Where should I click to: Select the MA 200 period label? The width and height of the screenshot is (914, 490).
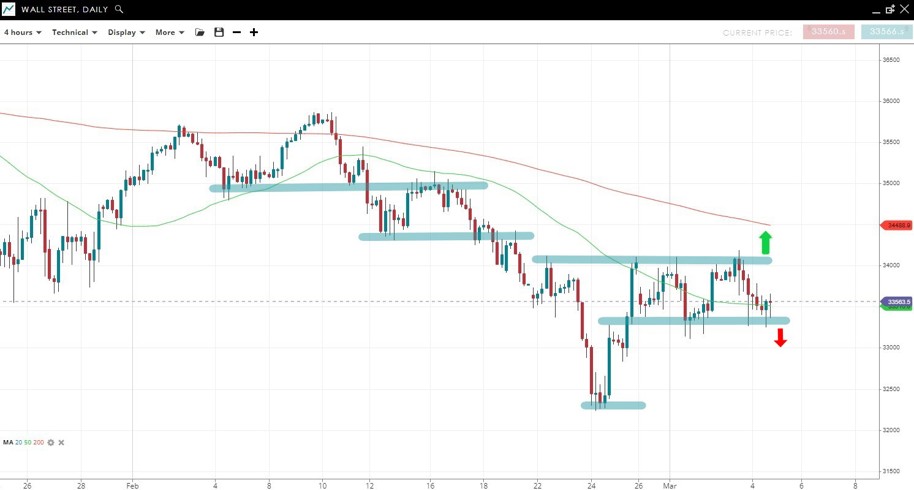[39, 442]
